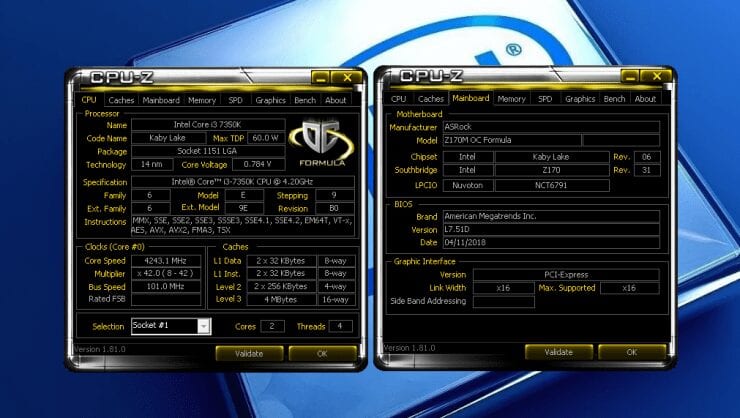Close the left CPU-Z window

347,78
